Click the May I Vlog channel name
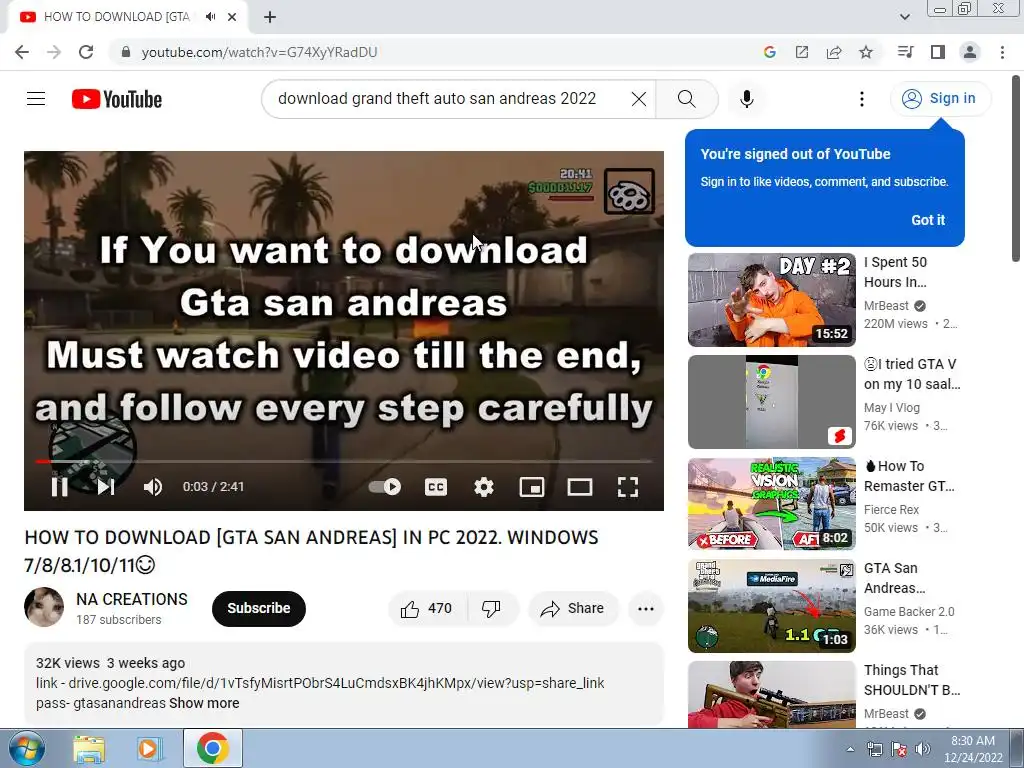The image size is (1024, 768). (892, 408)
